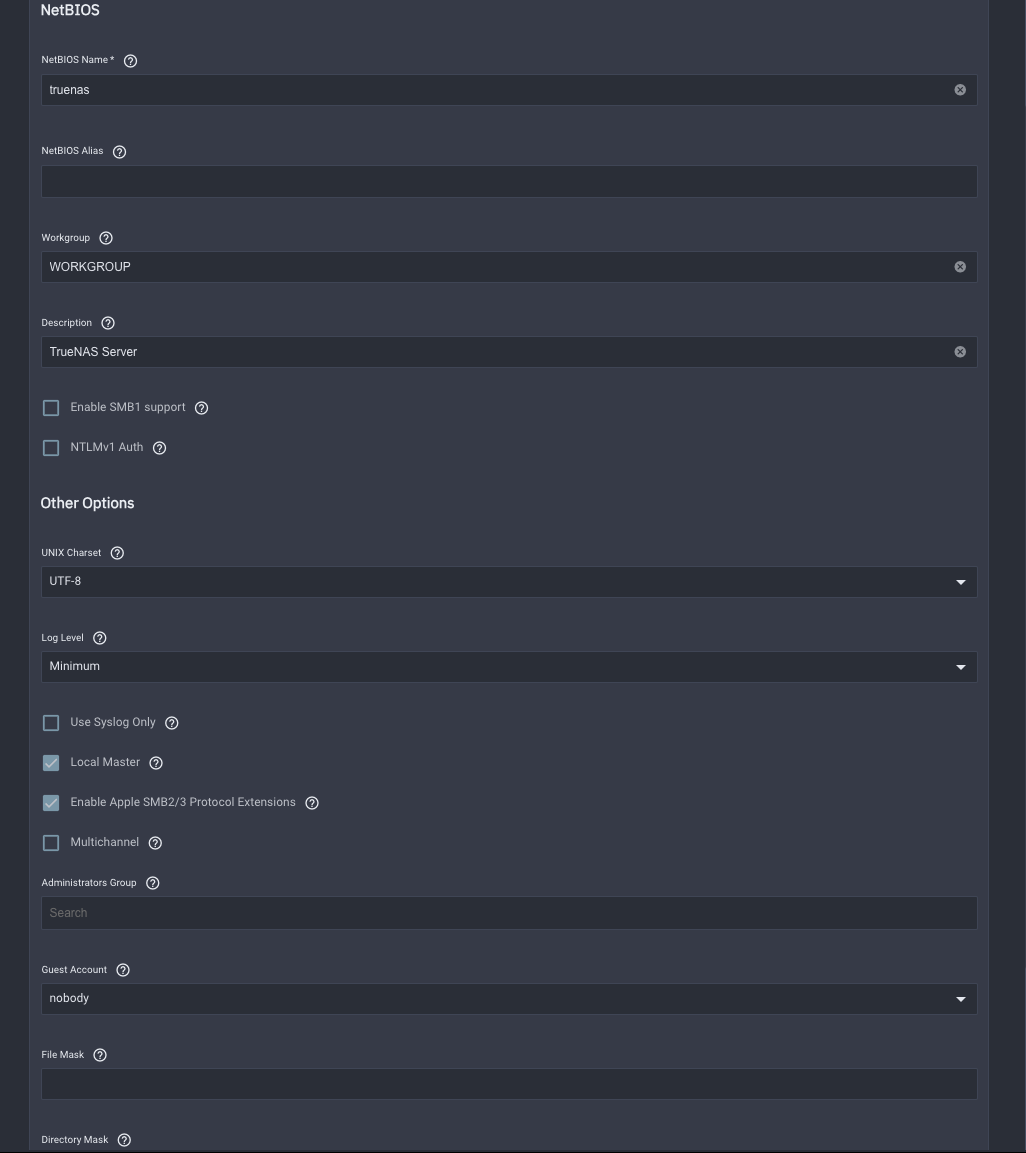Screen dimensions: 1026x1153
Task: Show help for NetBIOS Alias field
Action: tap(119, 151)
